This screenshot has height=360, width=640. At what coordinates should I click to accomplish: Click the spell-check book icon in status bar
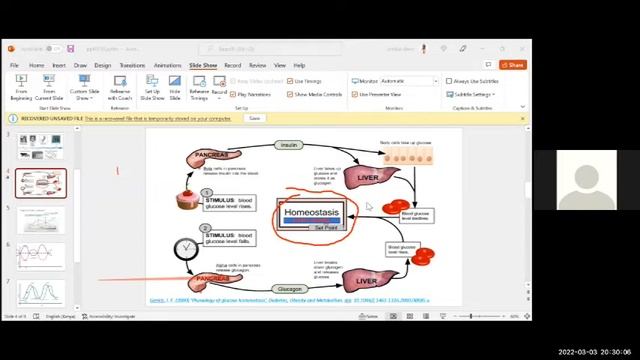point(36,316)
